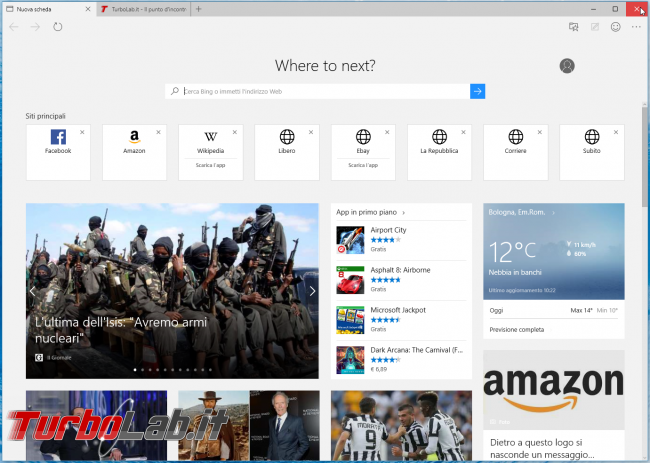650x463 pixels.
Task: Close the Nuova scheda tab
Action: 88,9
